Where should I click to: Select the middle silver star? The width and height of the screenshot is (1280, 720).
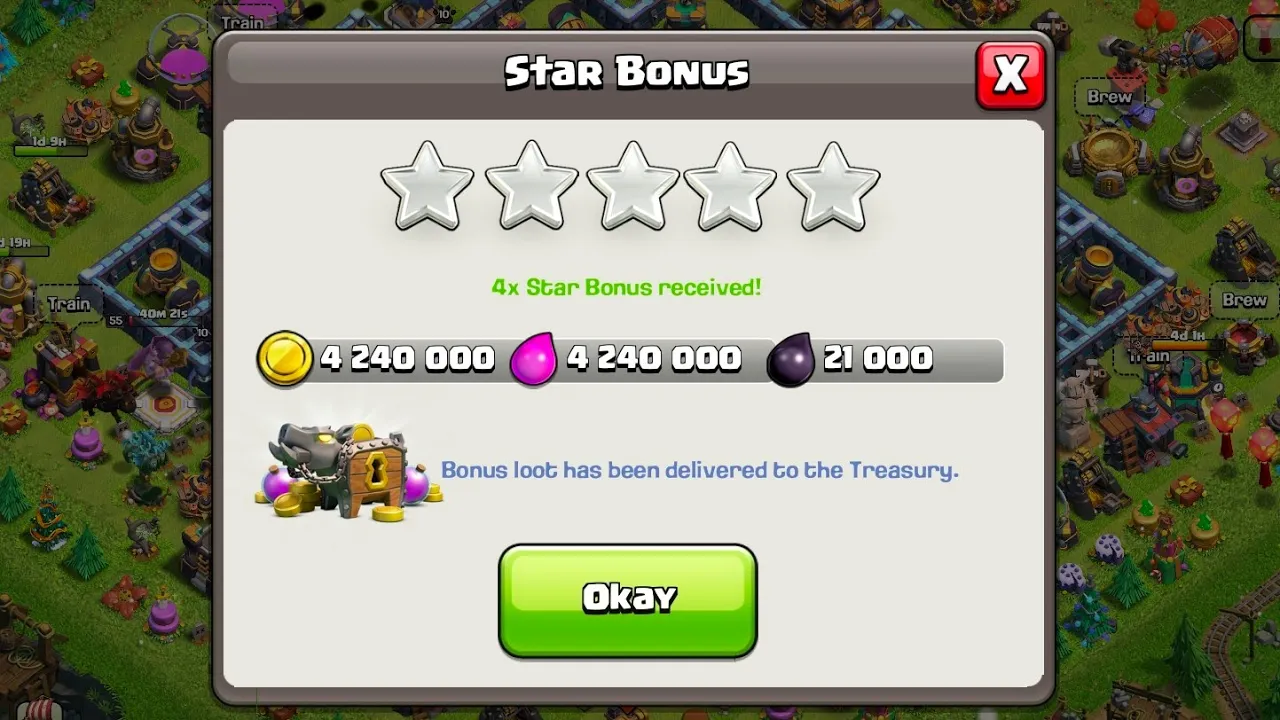632,187
